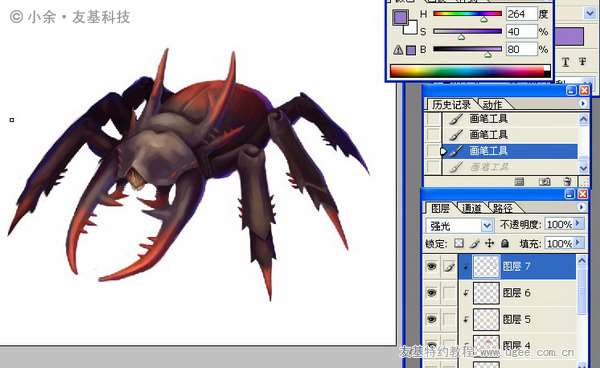Open the dropdown arrow above the purple swatch
The height and width of the screenshot is (368, 600).
coord(589,14)
